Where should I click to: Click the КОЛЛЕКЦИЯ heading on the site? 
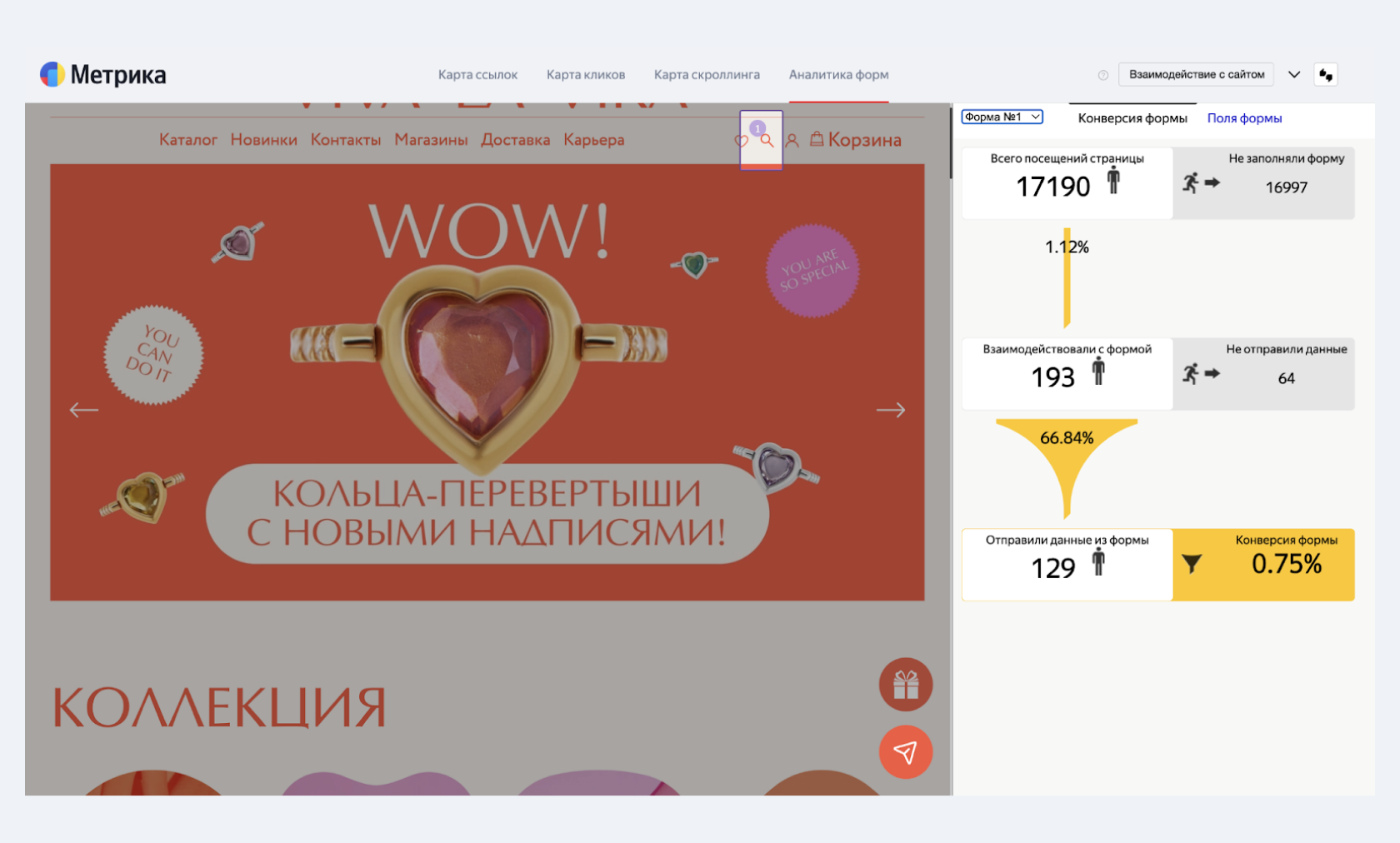click(x=218, y=708)
